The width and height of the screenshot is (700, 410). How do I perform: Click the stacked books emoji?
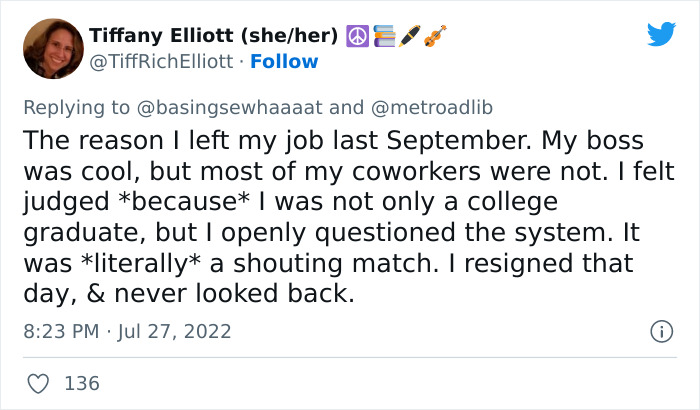coord(384,36)
